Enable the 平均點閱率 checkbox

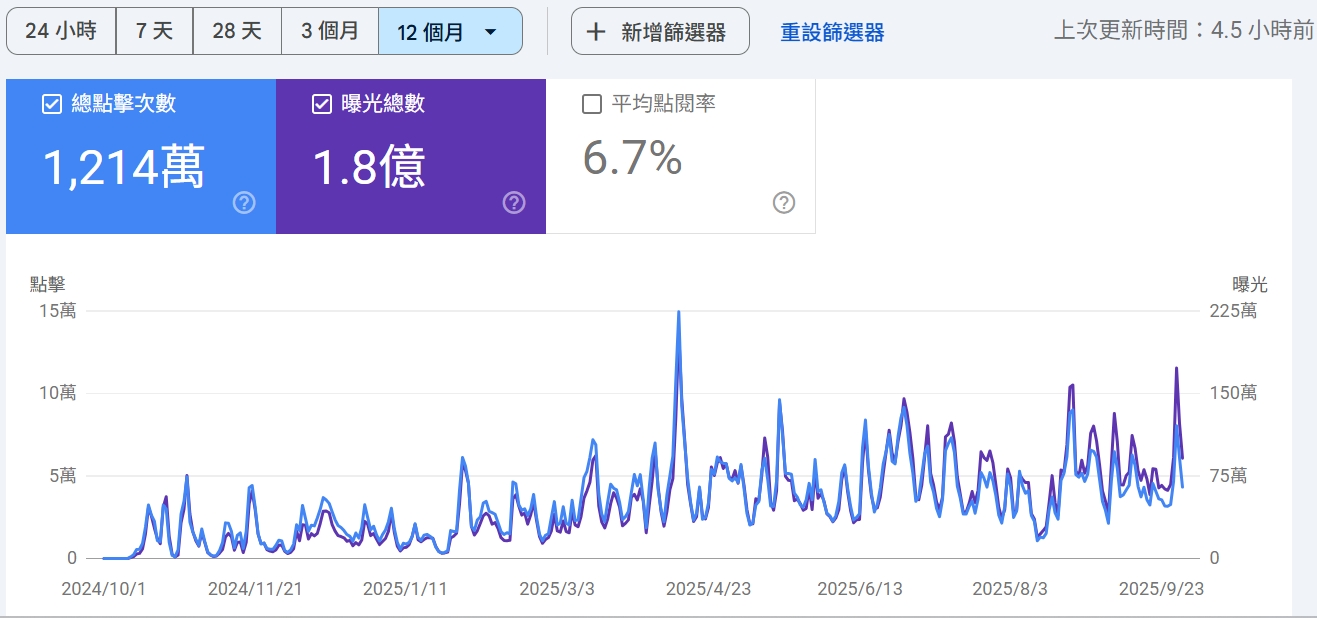[591, 102]
